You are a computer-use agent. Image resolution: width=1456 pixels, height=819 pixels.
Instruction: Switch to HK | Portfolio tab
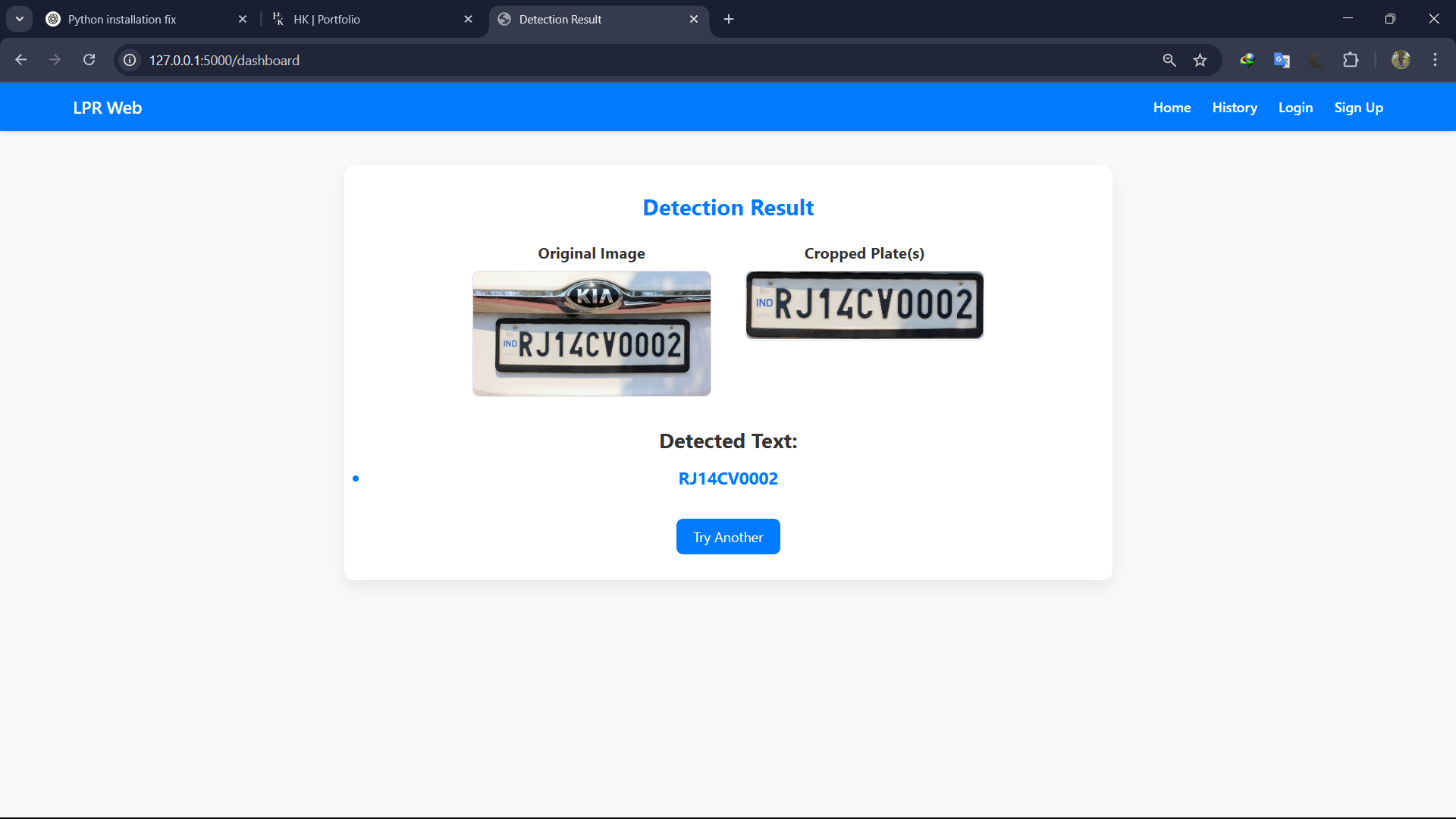(x=364, y=19)
